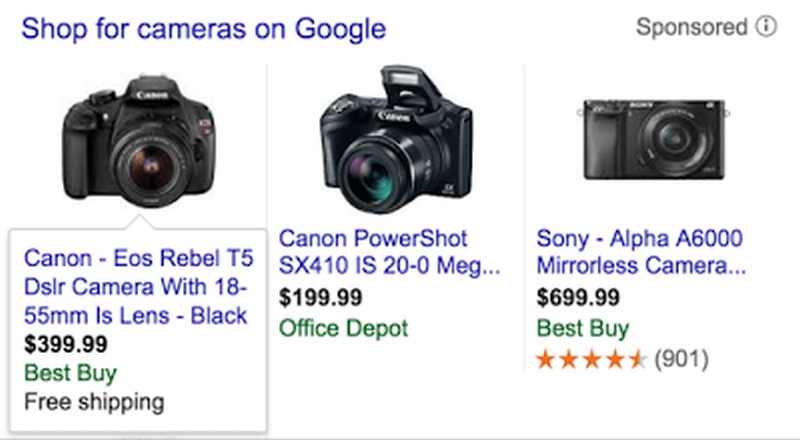Visit Best Buy under the Canon Rebel listing
The height and width of the screenshot is (440, 800).
tap(70, 374)
